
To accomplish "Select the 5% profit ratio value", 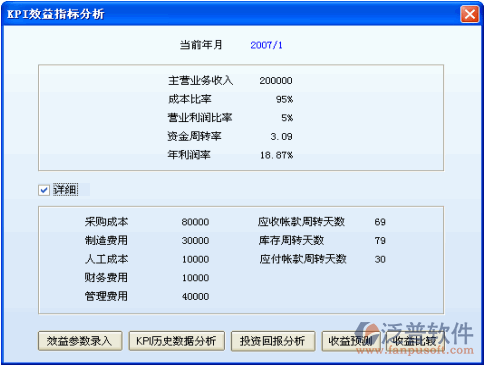I will pyautogui.click(x=287, y=118).
